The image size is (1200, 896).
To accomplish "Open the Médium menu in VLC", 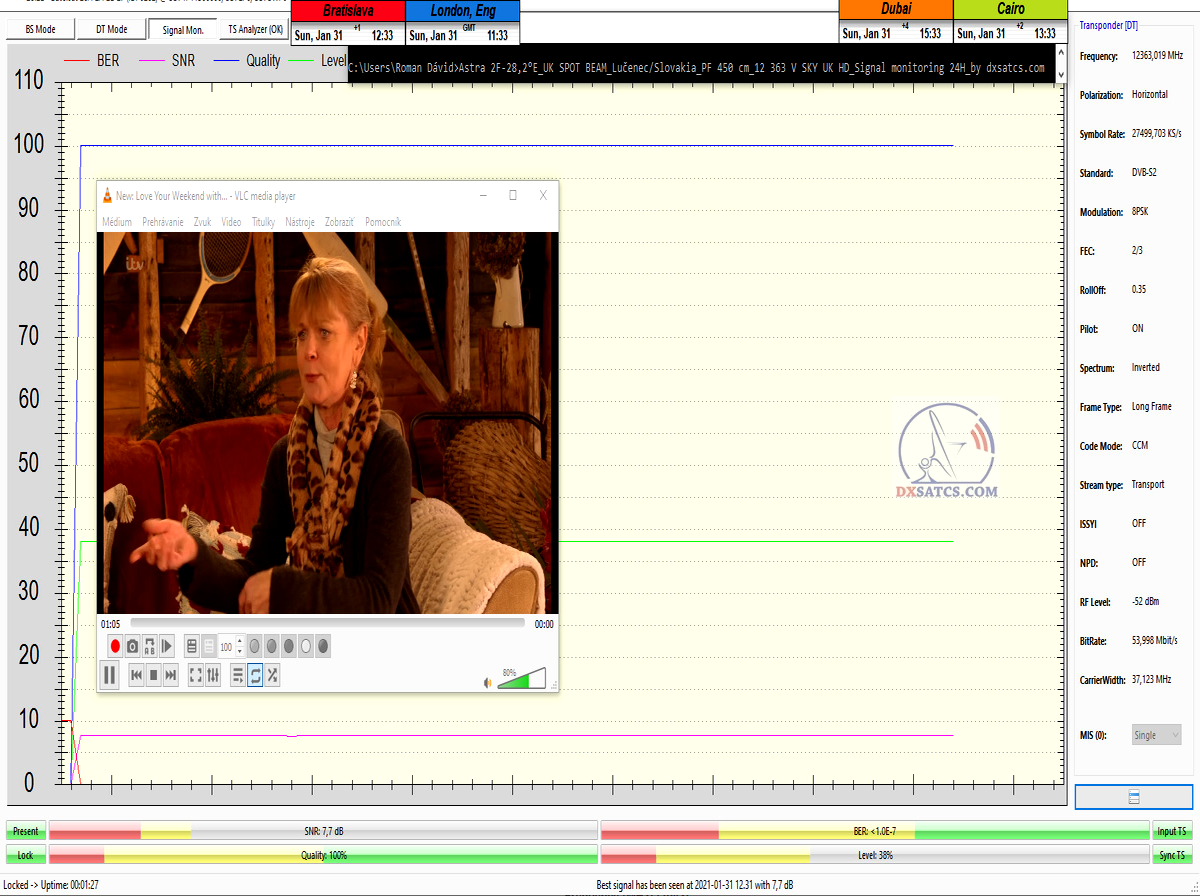I will pos(117,222).
